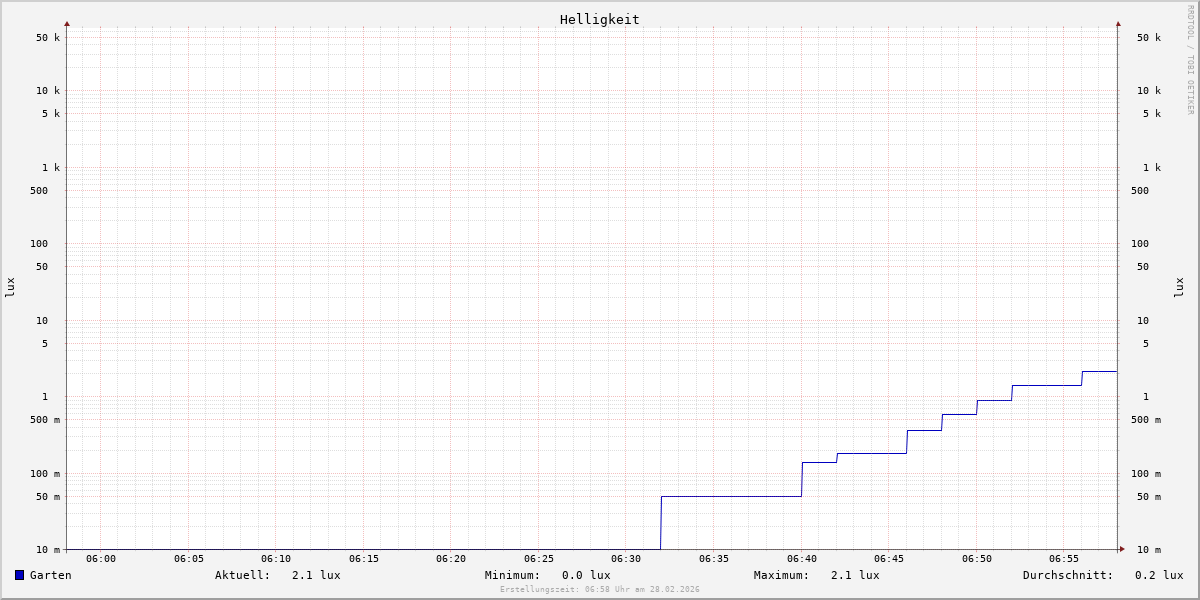Image resolution: width=1200 pixels, height=600 pixels.
Task: Click the 06:40 time axis label
Action: point(802,559)
